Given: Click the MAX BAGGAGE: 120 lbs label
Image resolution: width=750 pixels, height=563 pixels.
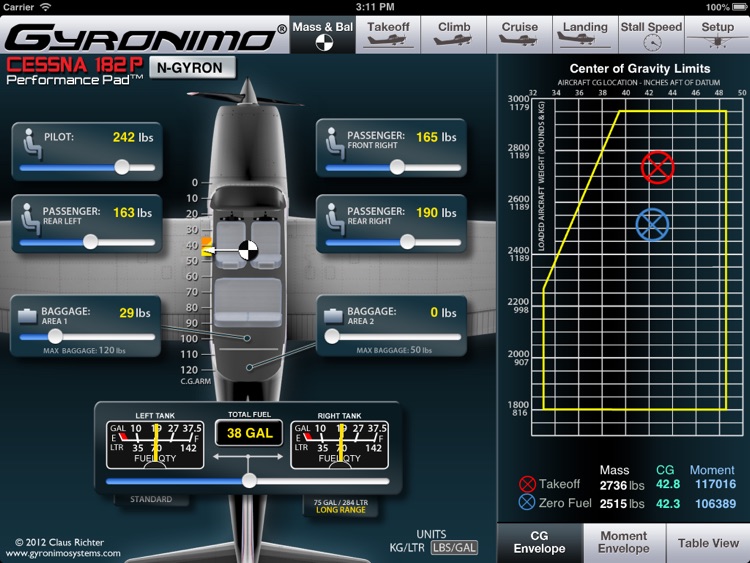Looking at the screenshot, I should tap(84, 350).
